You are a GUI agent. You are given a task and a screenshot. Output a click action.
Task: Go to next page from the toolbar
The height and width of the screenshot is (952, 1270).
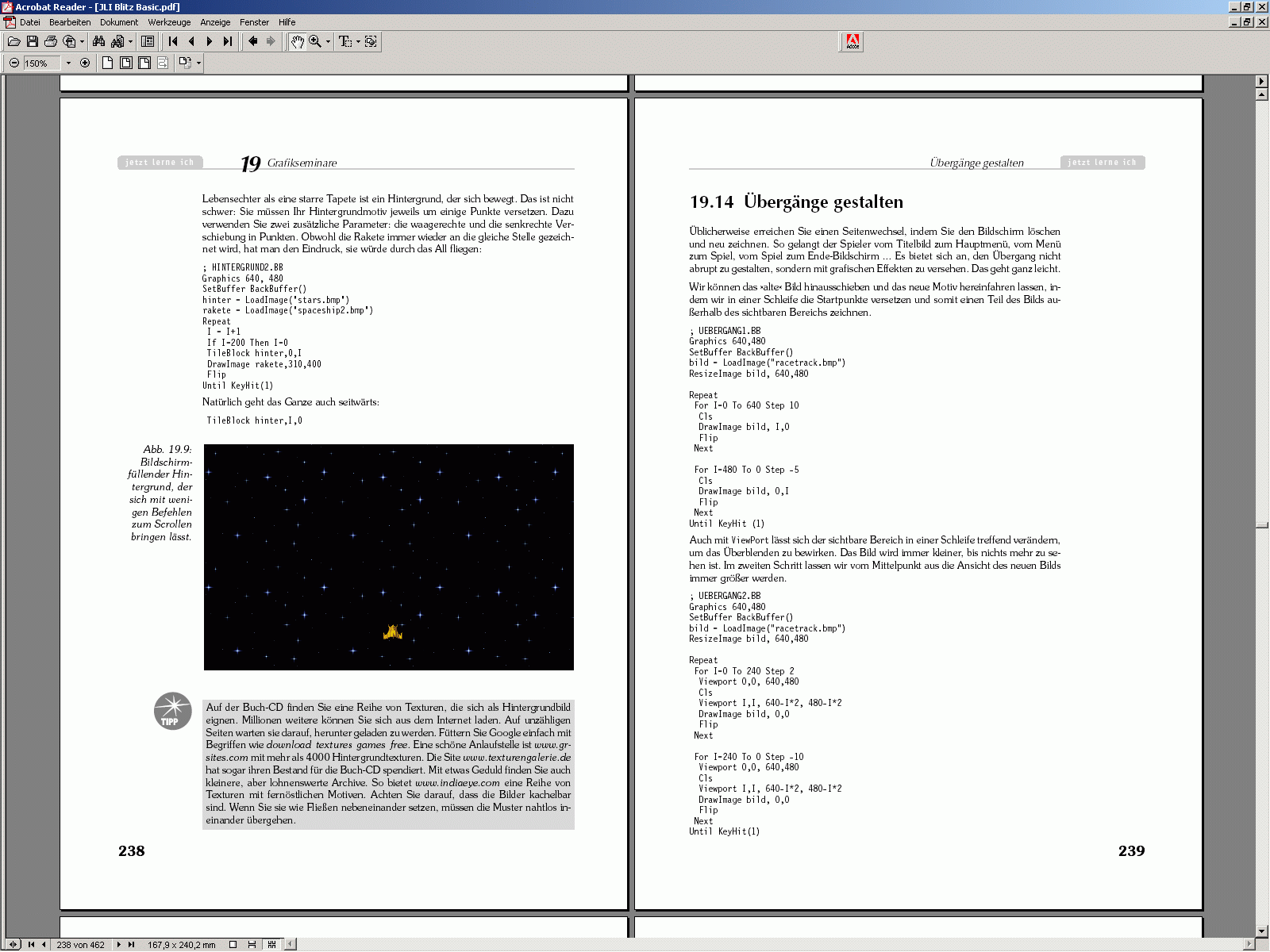210,41
